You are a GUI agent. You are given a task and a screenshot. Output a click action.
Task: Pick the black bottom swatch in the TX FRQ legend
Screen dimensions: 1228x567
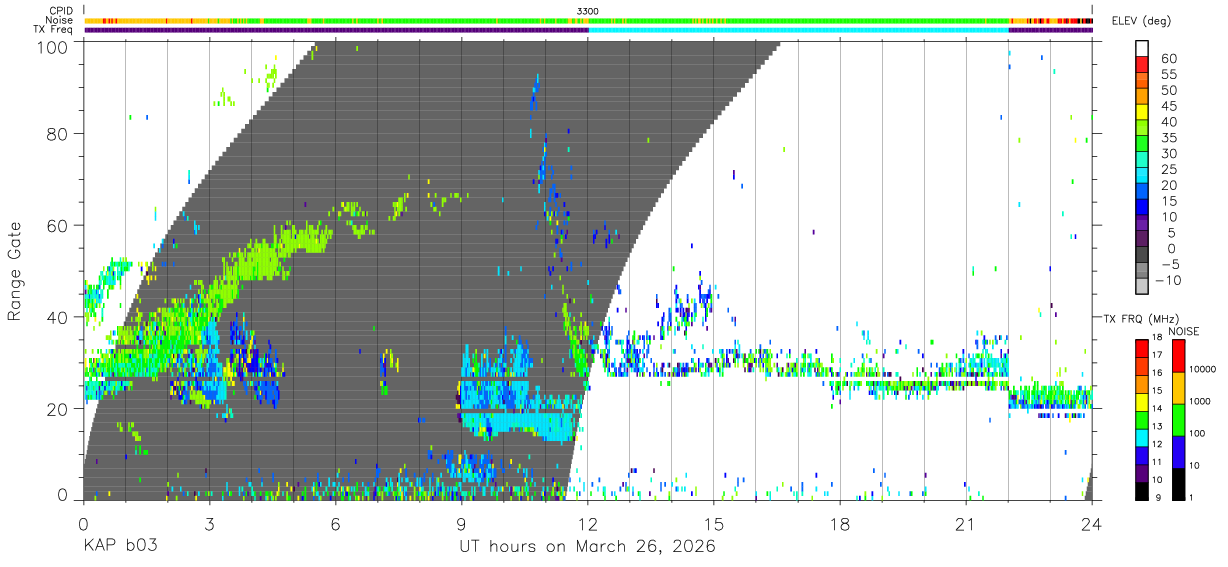1143,491
